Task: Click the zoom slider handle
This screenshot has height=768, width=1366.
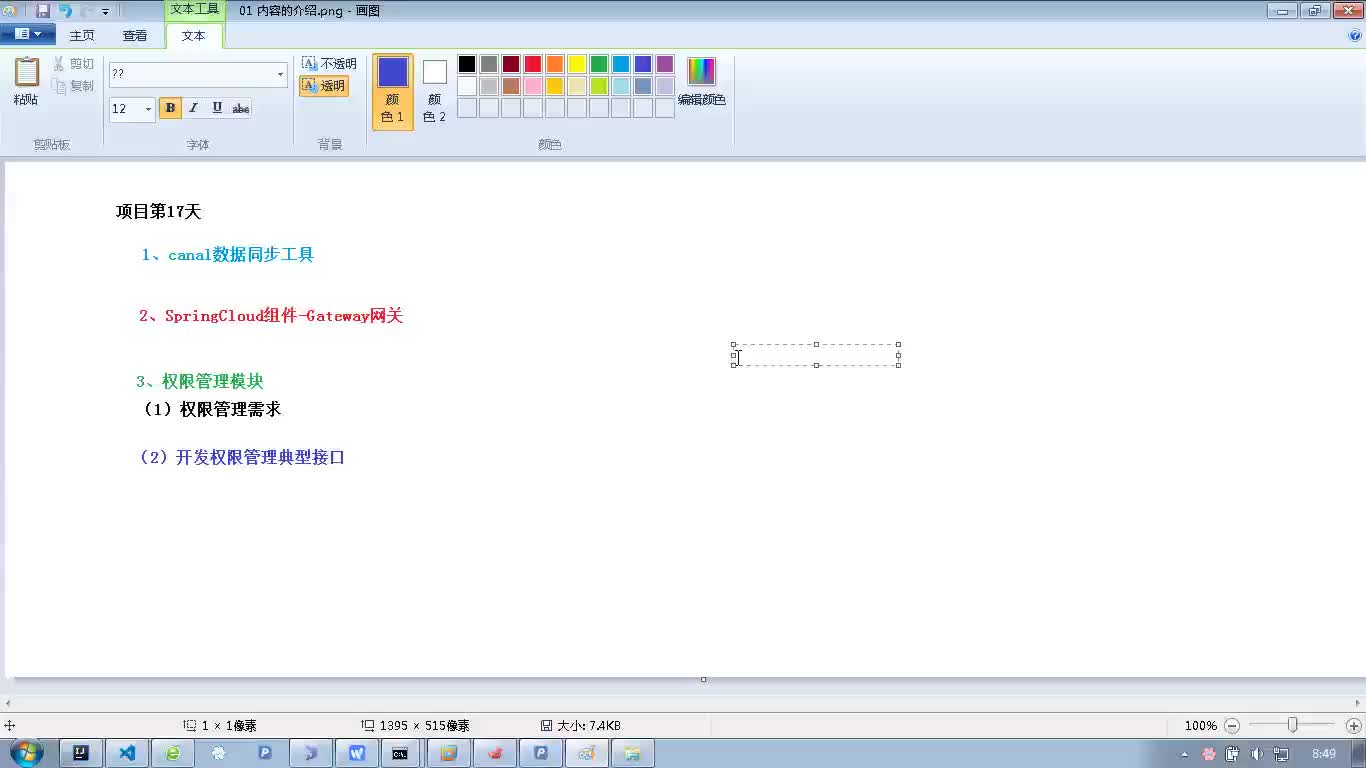Action: pyautogui.click(x=1293, y=725)
